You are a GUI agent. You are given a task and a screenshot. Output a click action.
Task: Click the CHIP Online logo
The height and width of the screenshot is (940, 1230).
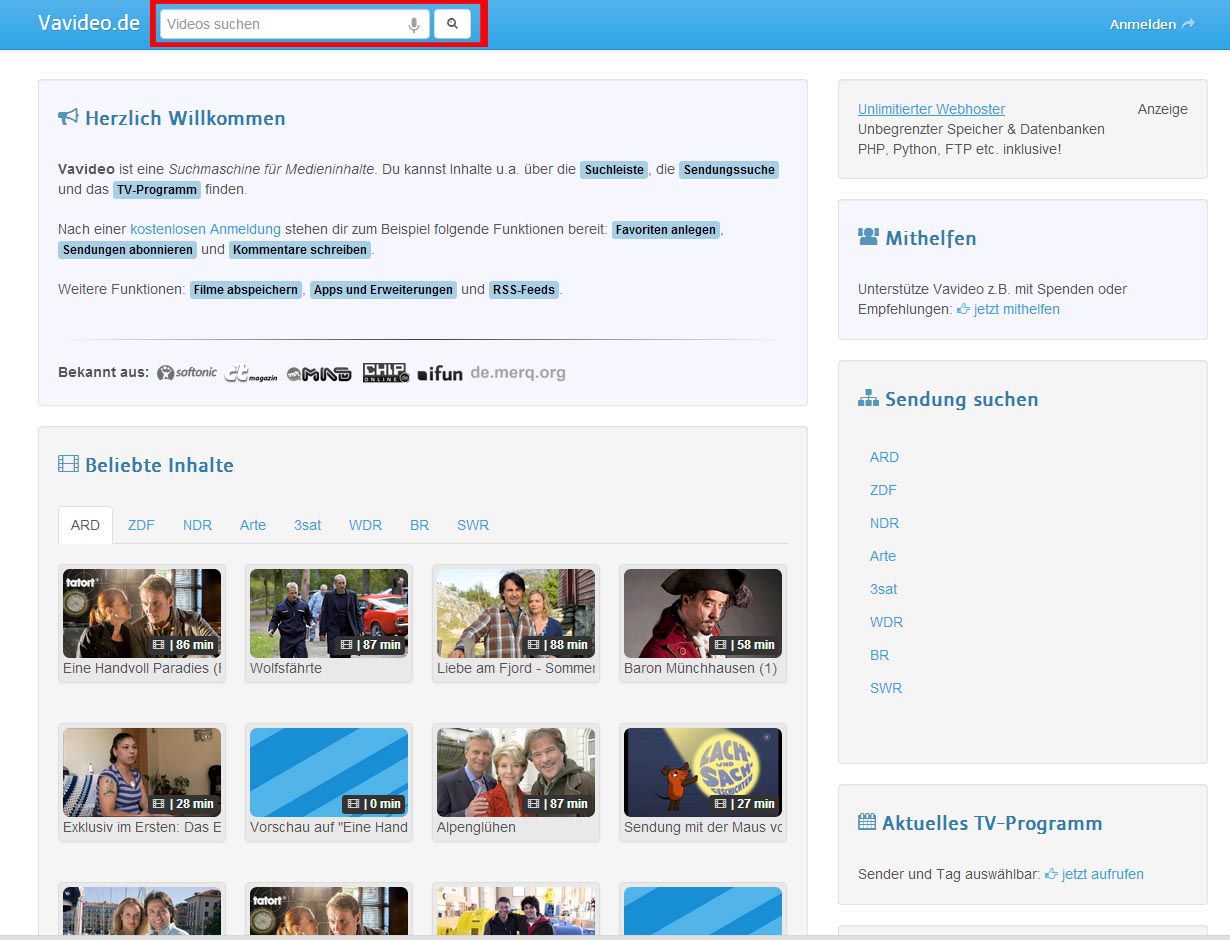click(385, 373)
